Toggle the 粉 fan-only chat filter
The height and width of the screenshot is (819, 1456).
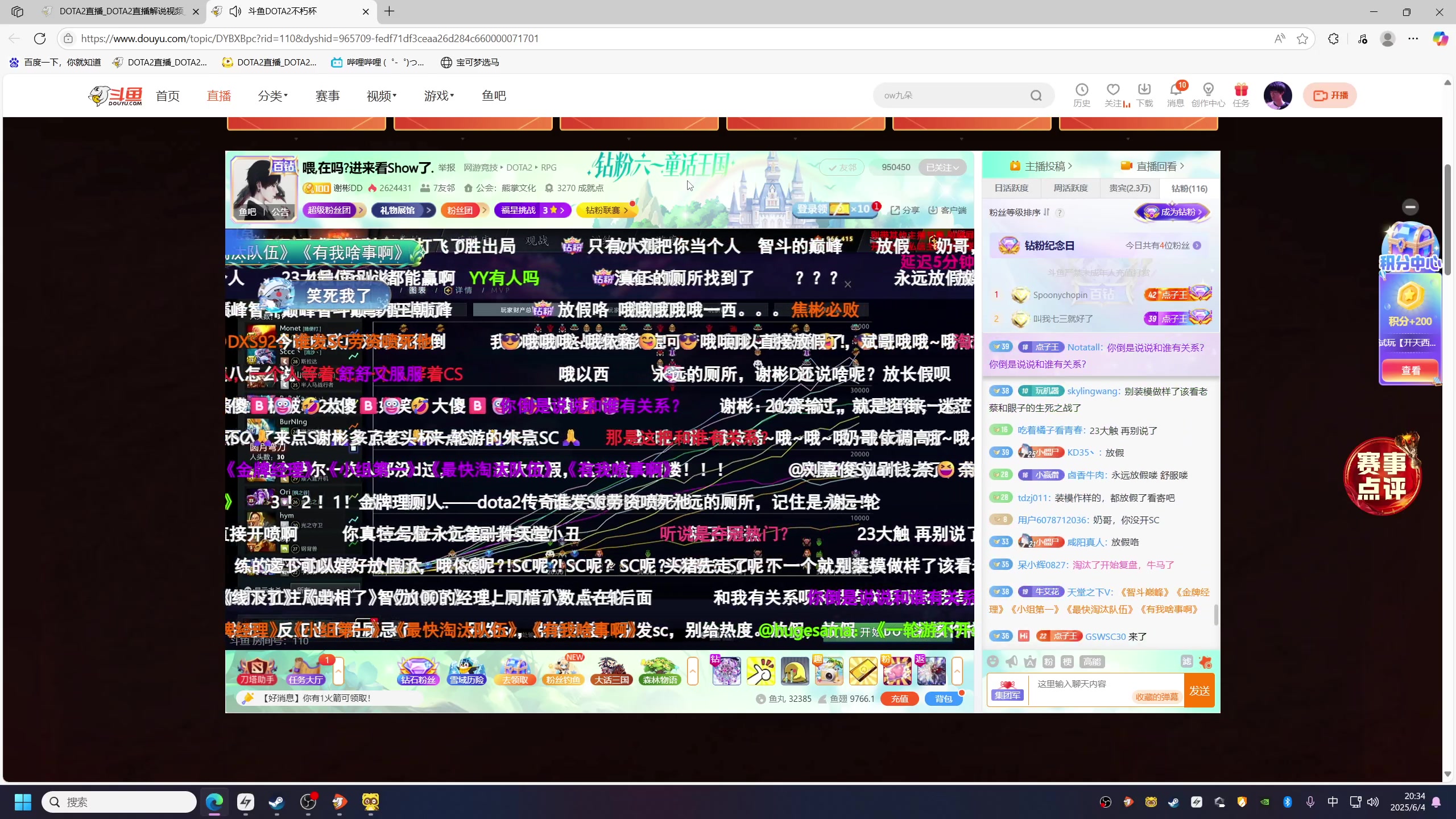pyautogui.click(x=1049, y=661)
